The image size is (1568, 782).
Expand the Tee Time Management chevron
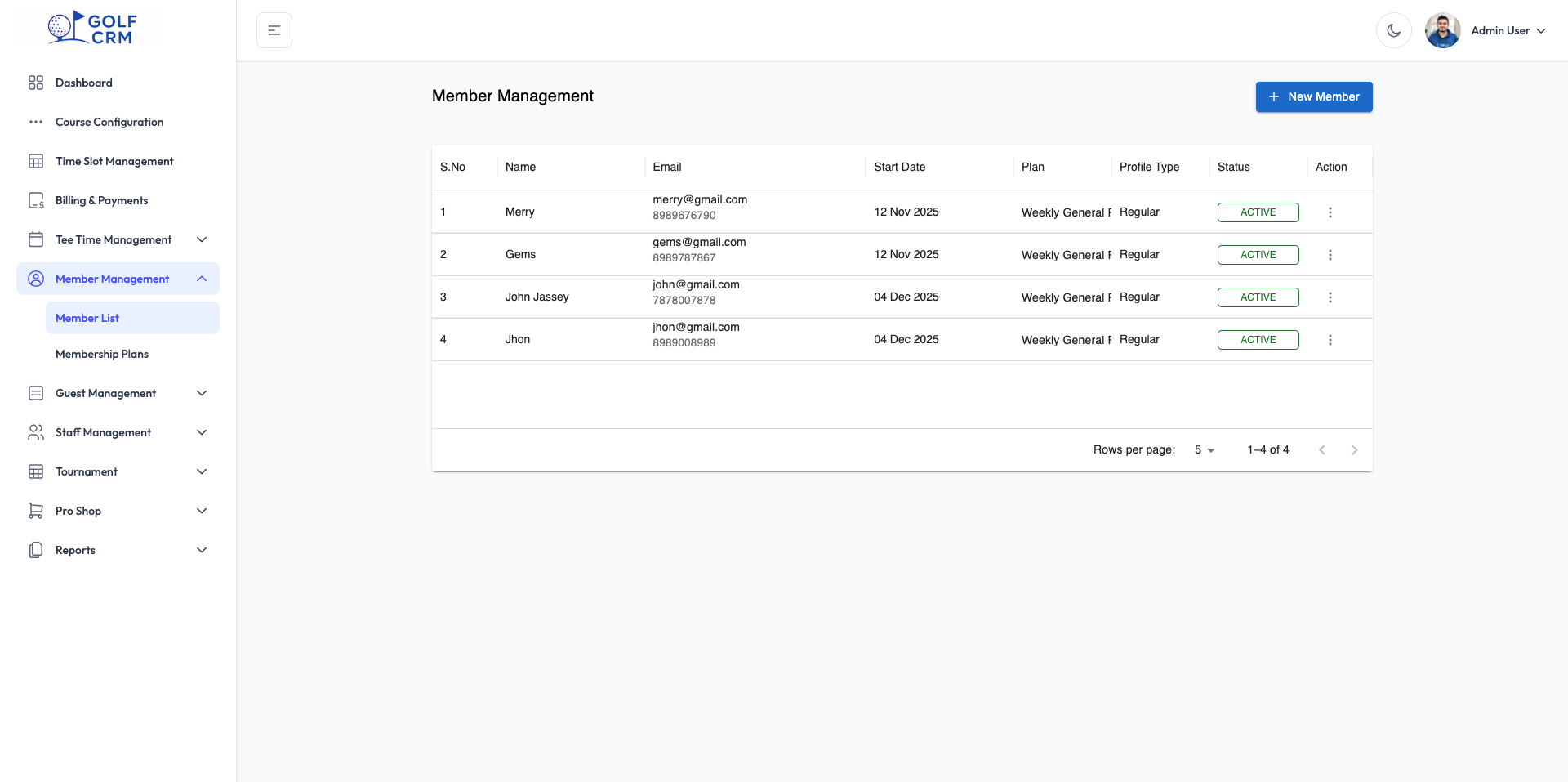[202, 239]
